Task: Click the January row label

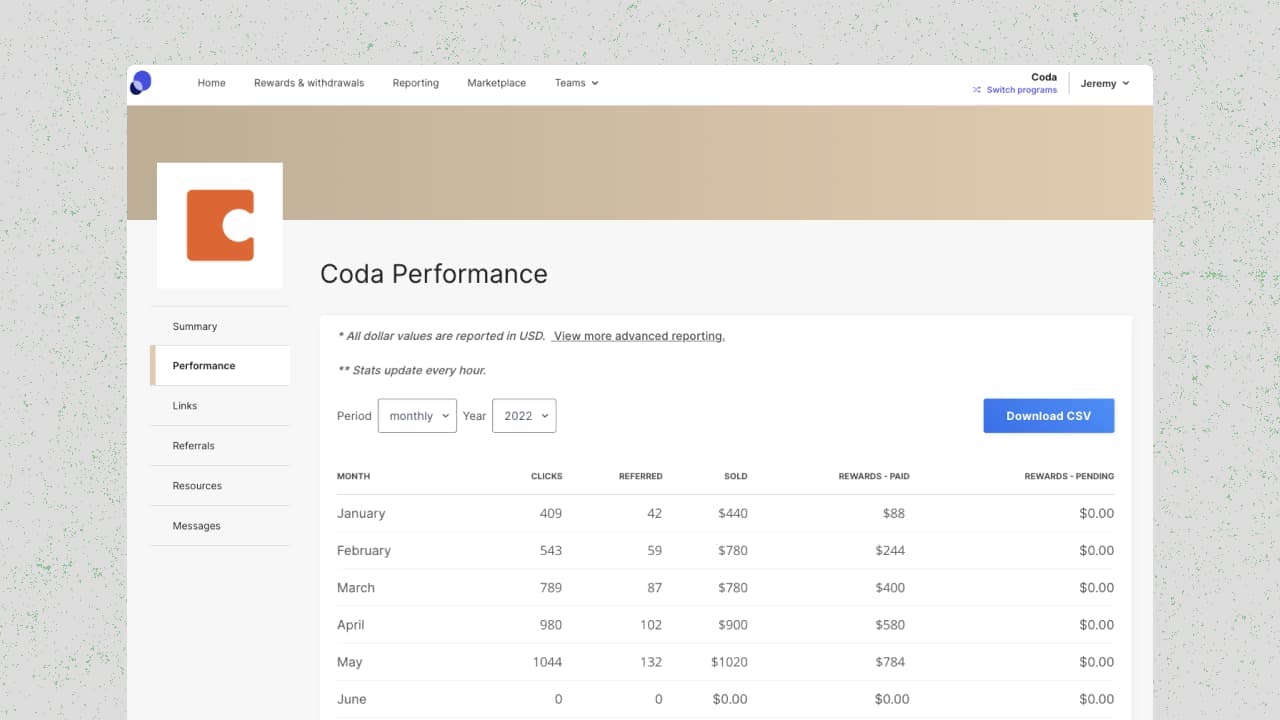Action: coord(361,513)
